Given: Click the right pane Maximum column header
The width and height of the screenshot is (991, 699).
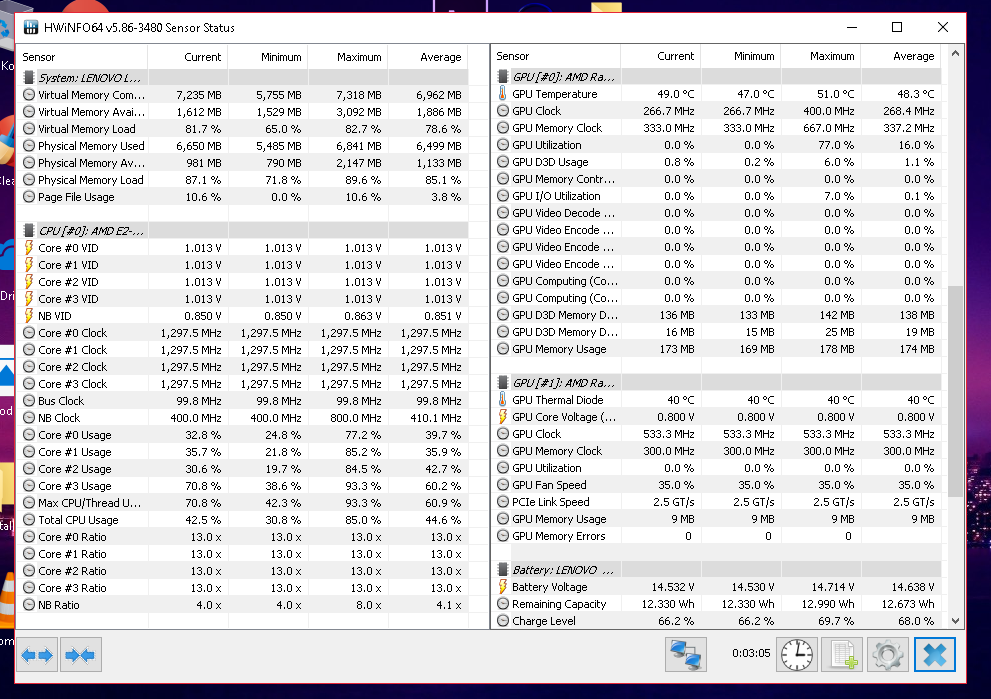Looking at the screenshot, I should [x=821, y=56].
